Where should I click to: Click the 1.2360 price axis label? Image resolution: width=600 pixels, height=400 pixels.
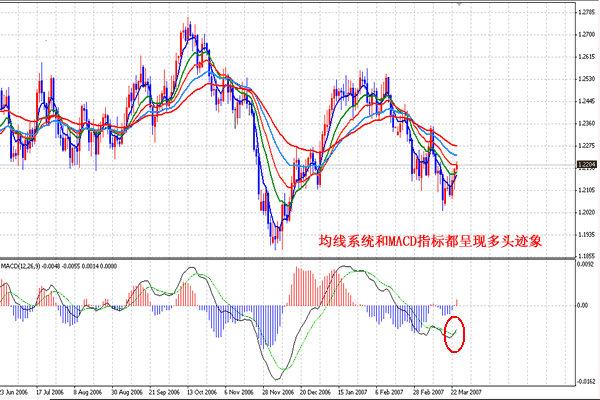click(587, 124)
